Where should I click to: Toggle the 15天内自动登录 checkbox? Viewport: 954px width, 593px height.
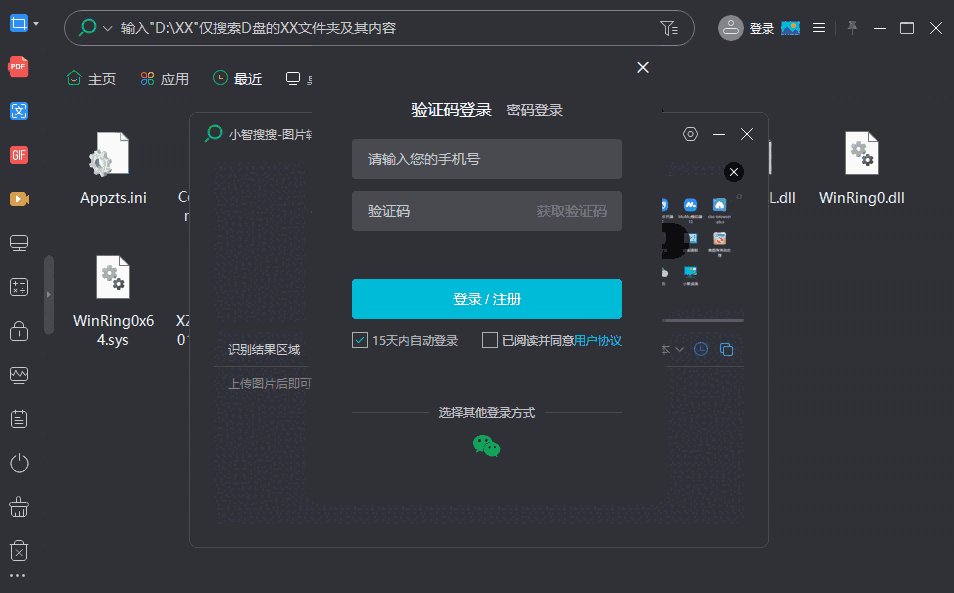pos(360,340)
